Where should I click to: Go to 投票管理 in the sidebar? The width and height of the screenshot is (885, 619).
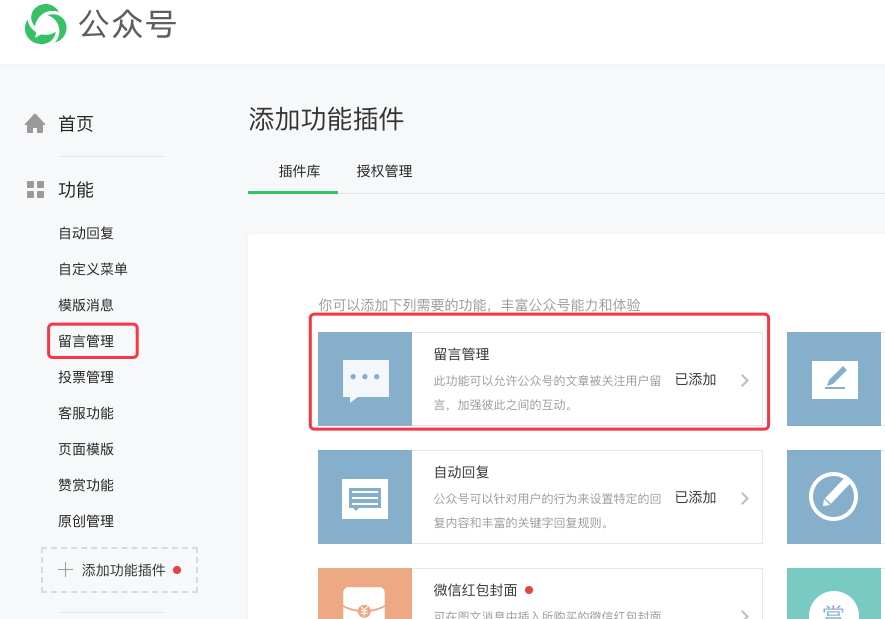(86, 377)
